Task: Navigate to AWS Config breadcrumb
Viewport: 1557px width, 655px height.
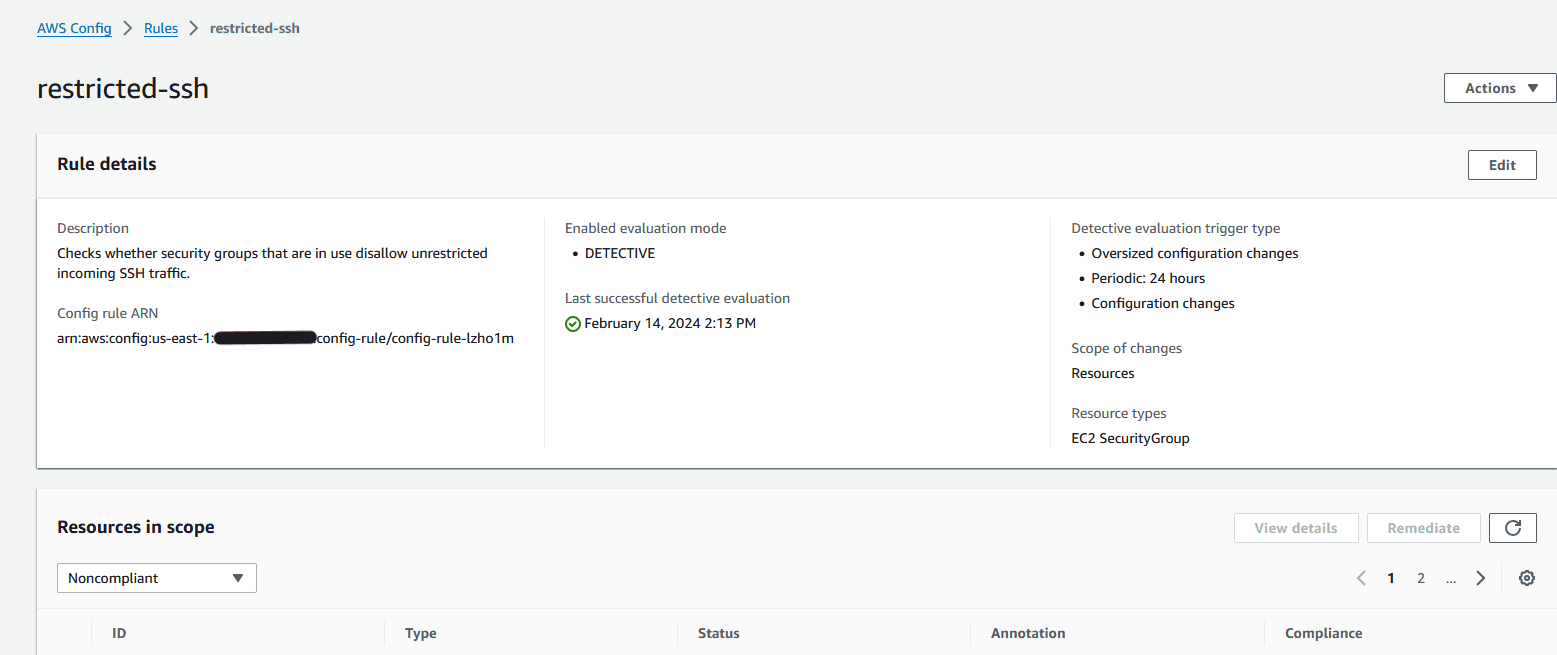Action: click(74, 28)
